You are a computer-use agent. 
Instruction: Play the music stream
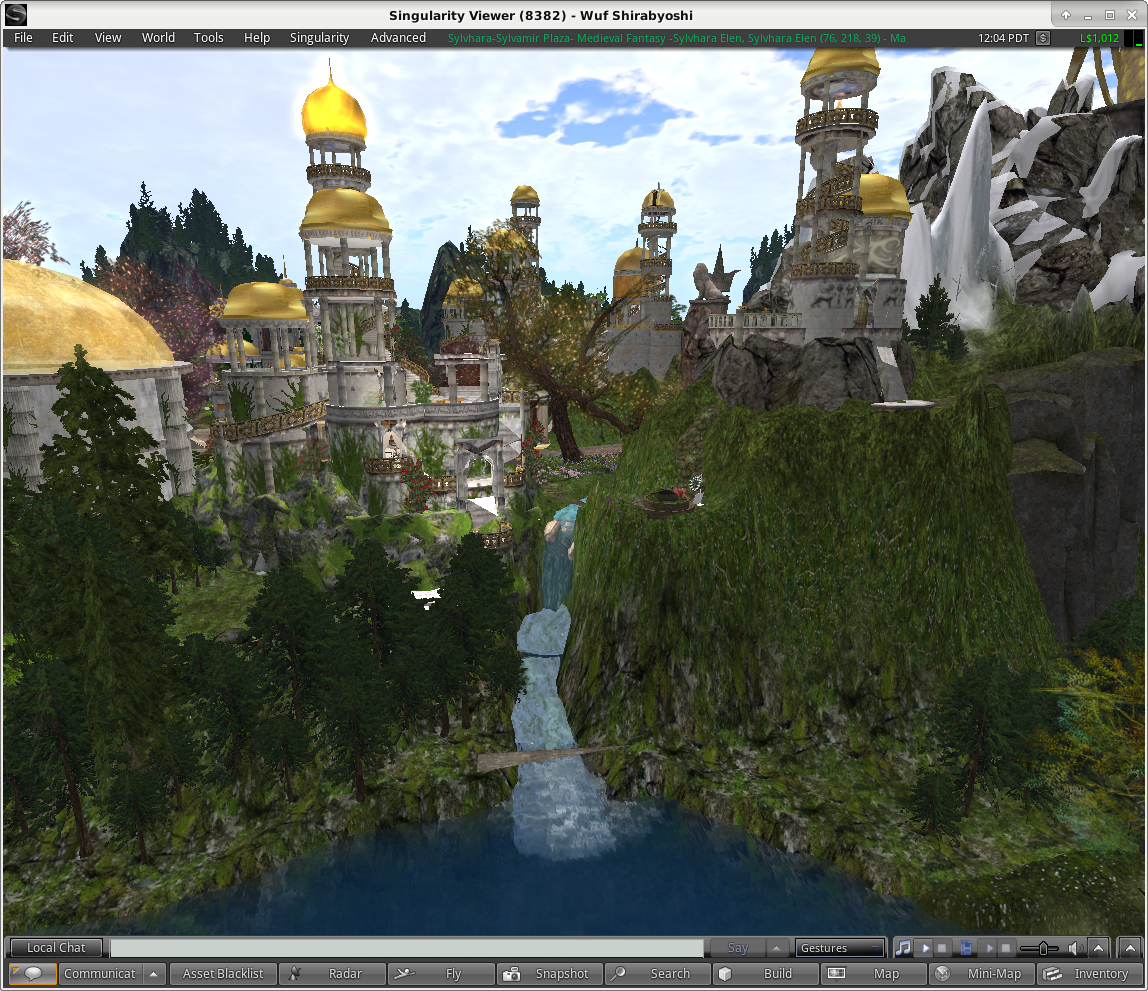[925, 948]
